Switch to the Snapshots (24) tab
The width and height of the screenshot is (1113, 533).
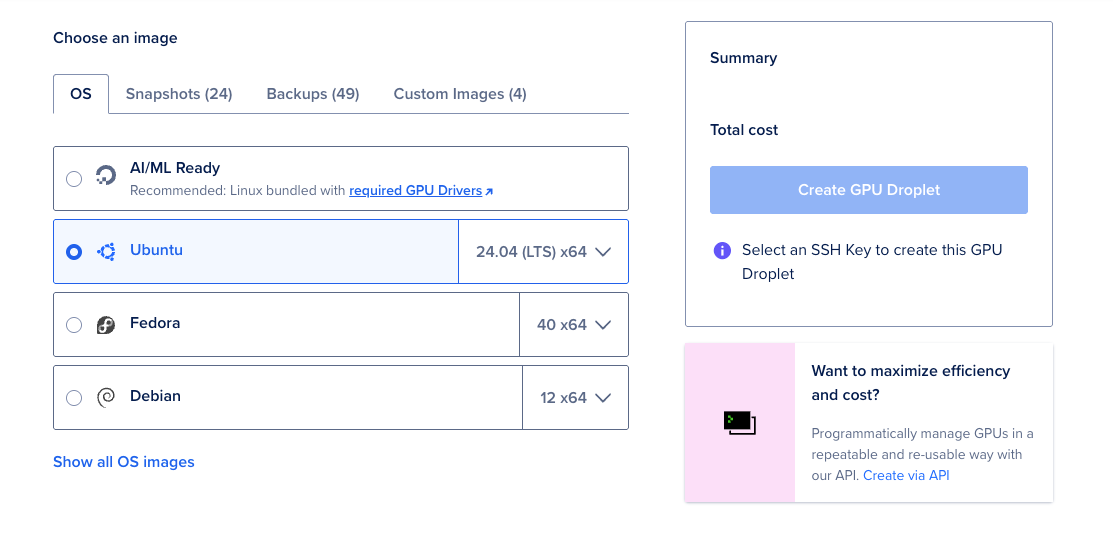179,94
